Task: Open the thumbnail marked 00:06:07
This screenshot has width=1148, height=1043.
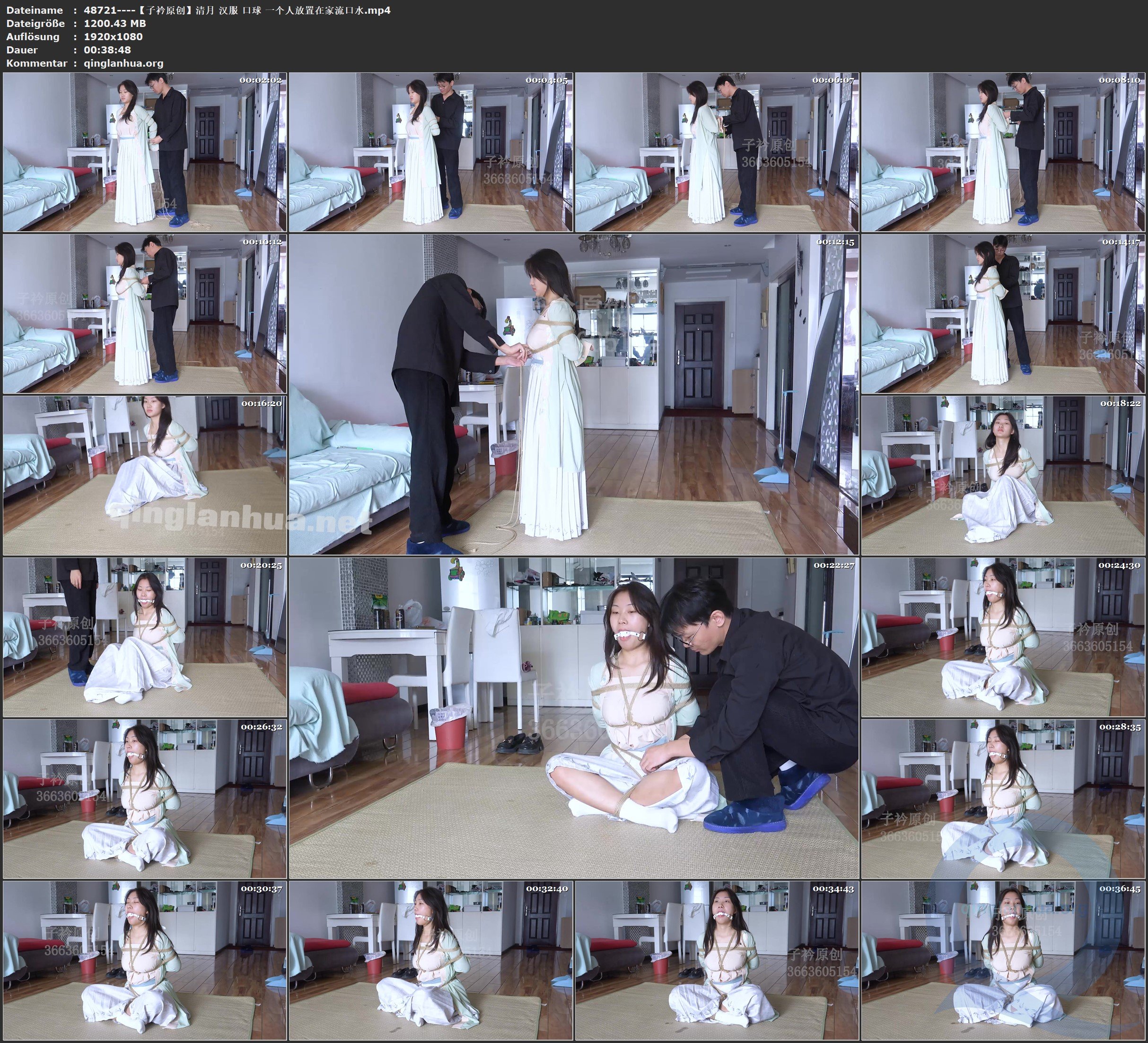Action: (x=717, y=152)
